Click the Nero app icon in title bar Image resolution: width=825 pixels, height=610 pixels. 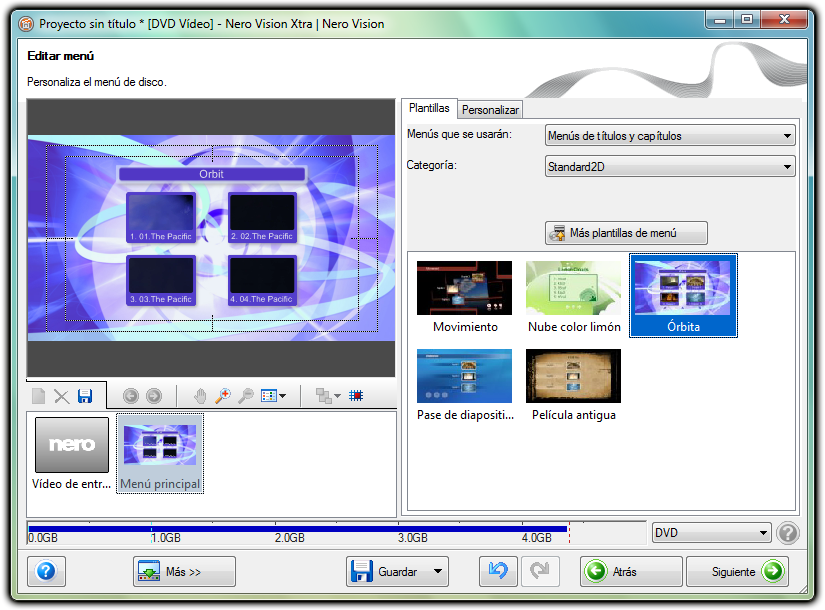point(26,24)
